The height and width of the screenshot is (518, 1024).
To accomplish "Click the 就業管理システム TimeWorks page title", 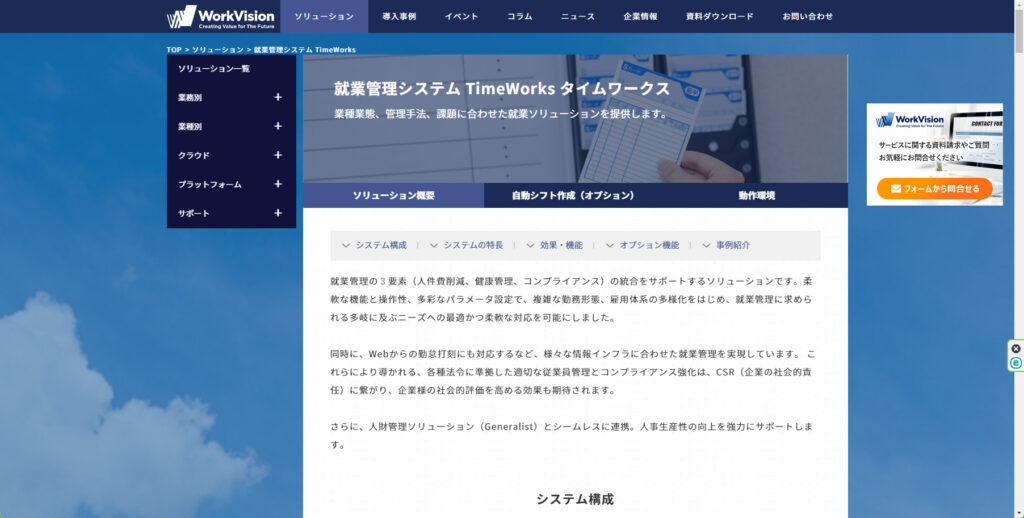I will pyautogui.click(x=502, y=88).
